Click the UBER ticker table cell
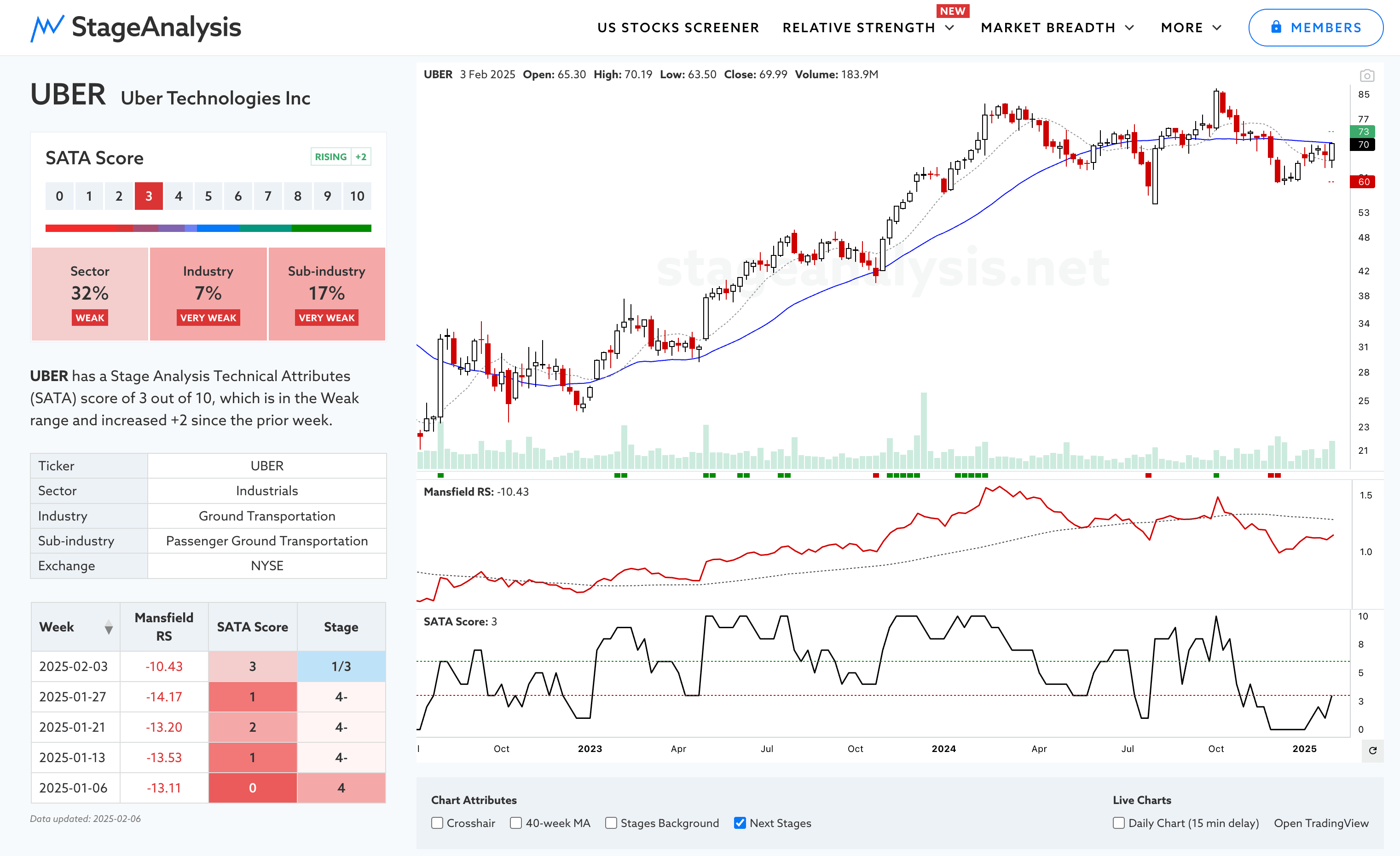The image size is (1400, 856). (x=267, y=466)
